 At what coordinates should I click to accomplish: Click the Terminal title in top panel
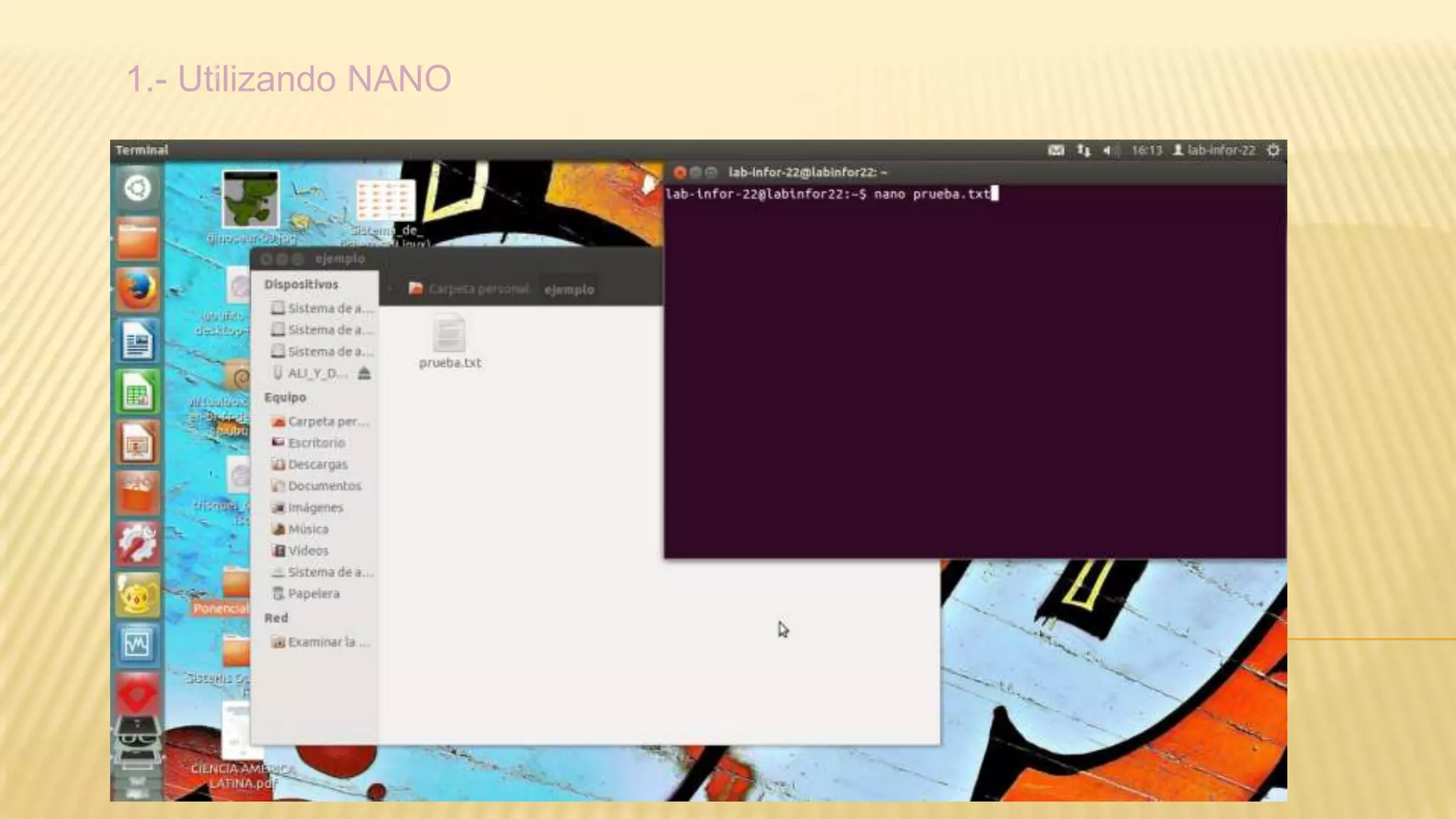[x=141, y=150]
